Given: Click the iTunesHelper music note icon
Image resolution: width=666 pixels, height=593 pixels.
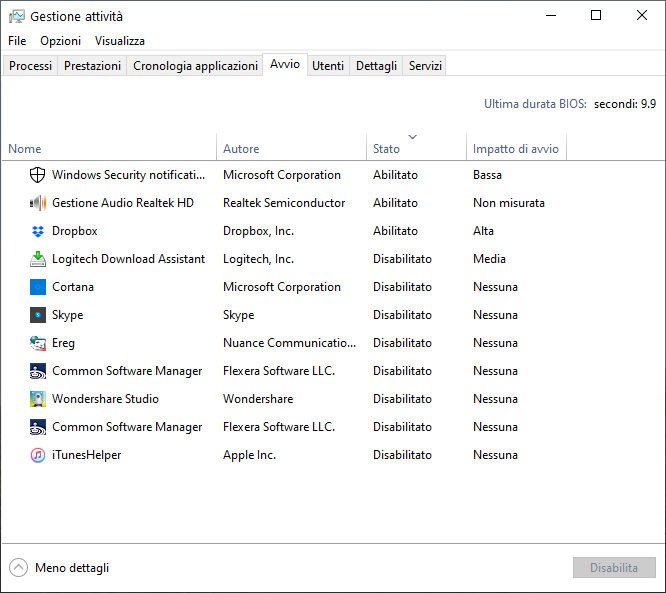Looking at the screenshot, I should [37, 455].
